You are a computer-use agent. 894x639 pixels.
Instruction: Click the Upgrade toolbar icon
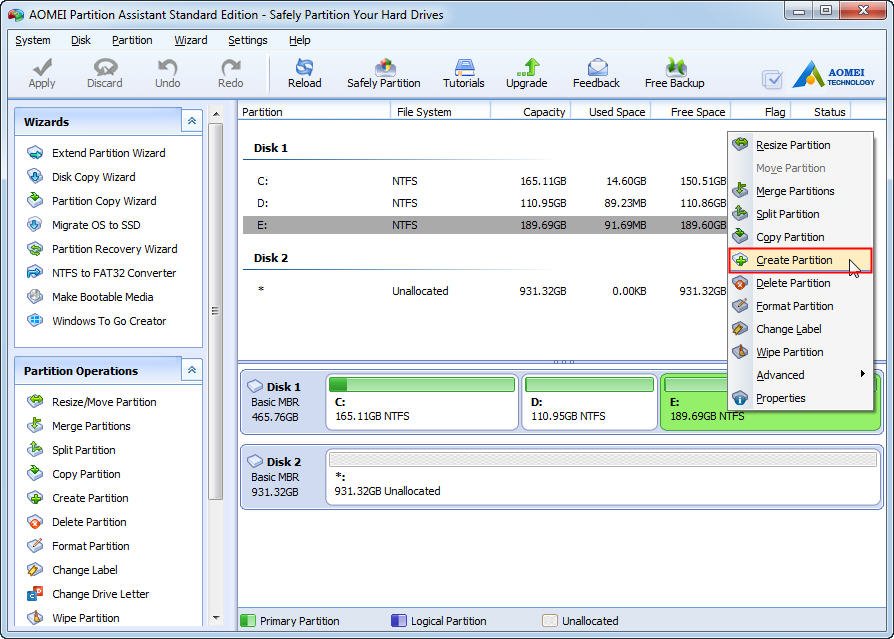(526, 74)
